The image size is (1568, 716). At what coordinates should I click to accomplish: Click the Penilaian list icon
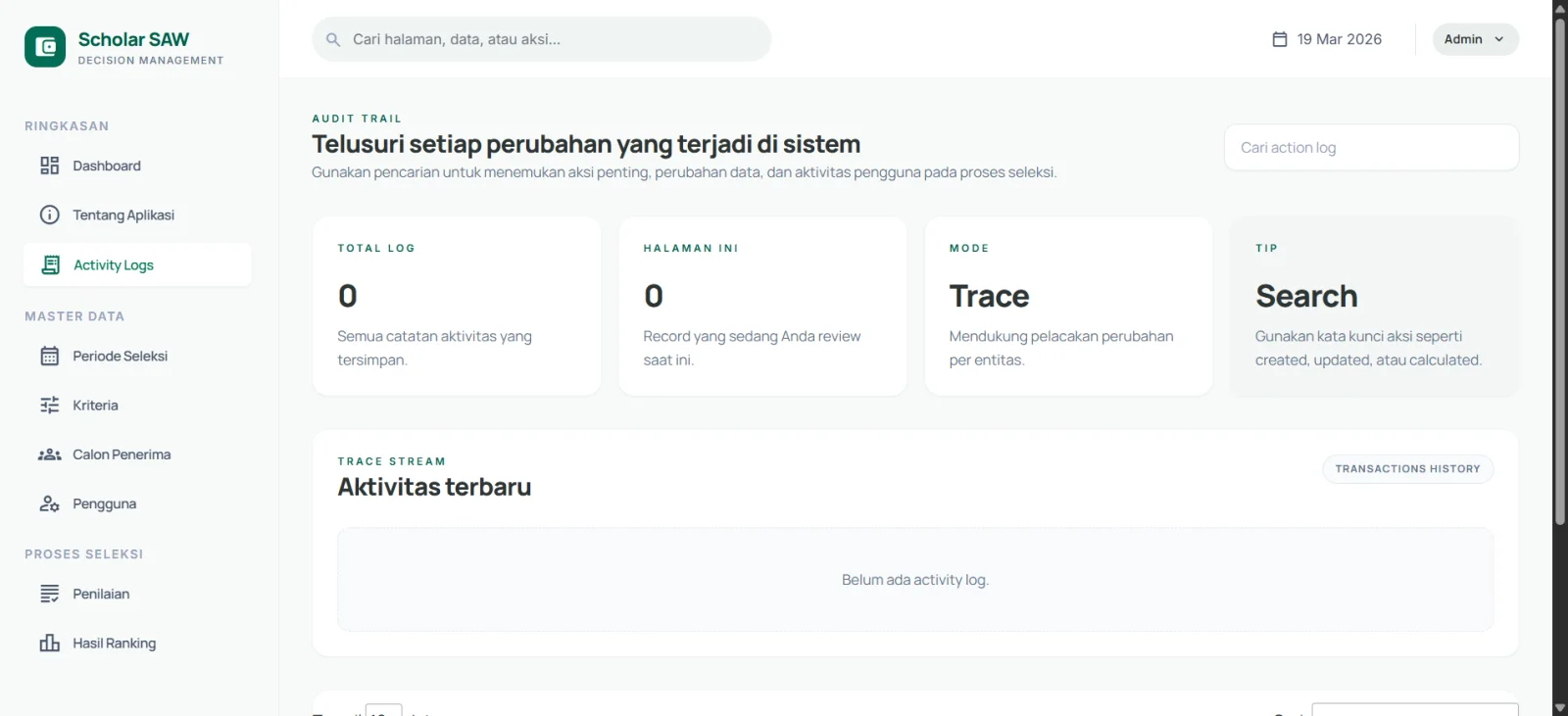tap(49, 594)
